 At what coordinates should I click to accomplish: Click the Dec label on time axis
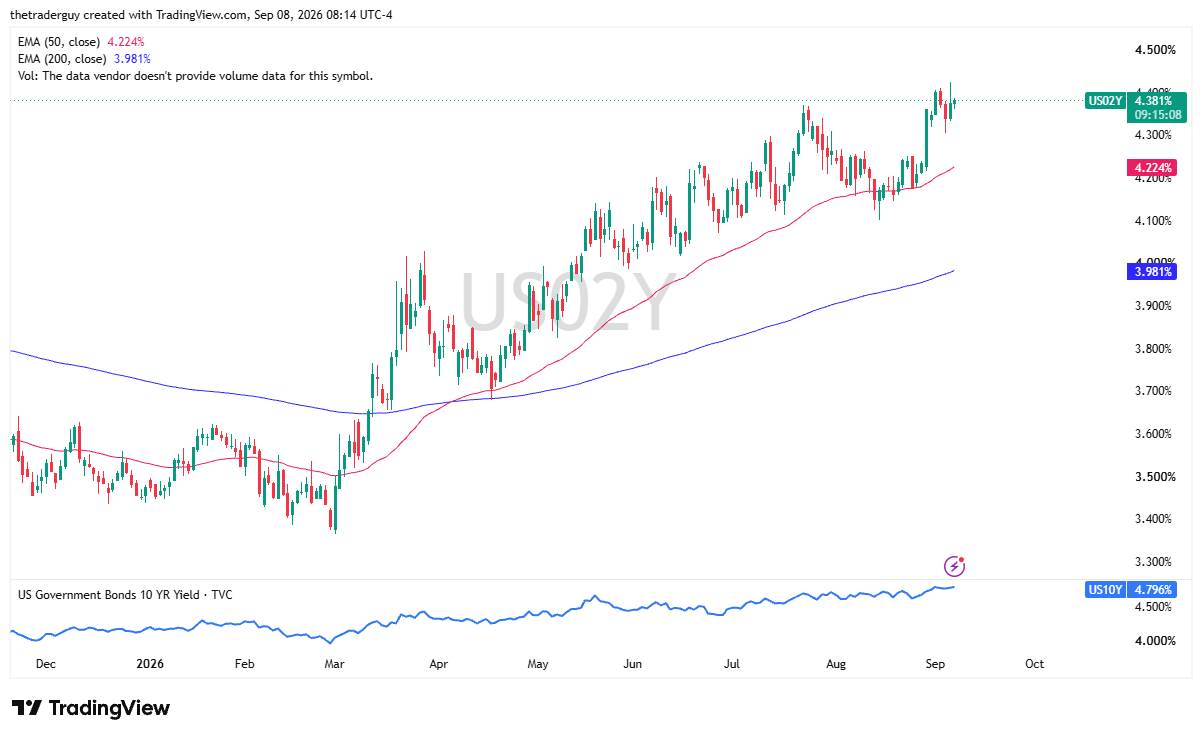pyautogui.click(x=45, y=664)
